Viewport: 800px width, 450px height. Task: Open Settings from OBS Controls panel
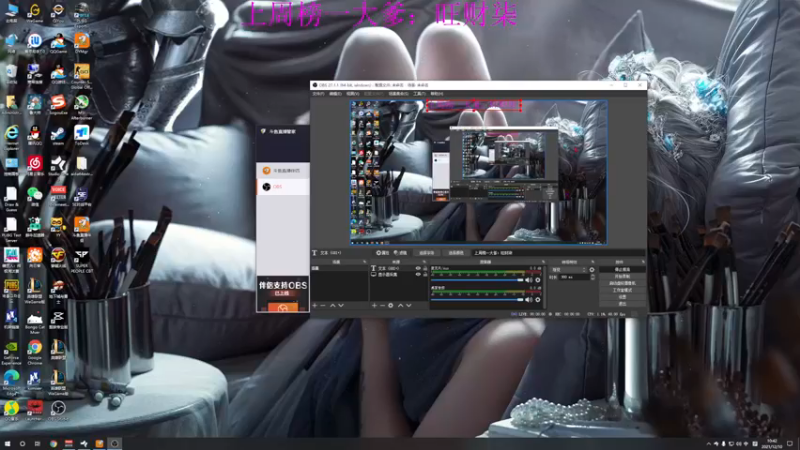pyautogui.click(x=622, y=297)
